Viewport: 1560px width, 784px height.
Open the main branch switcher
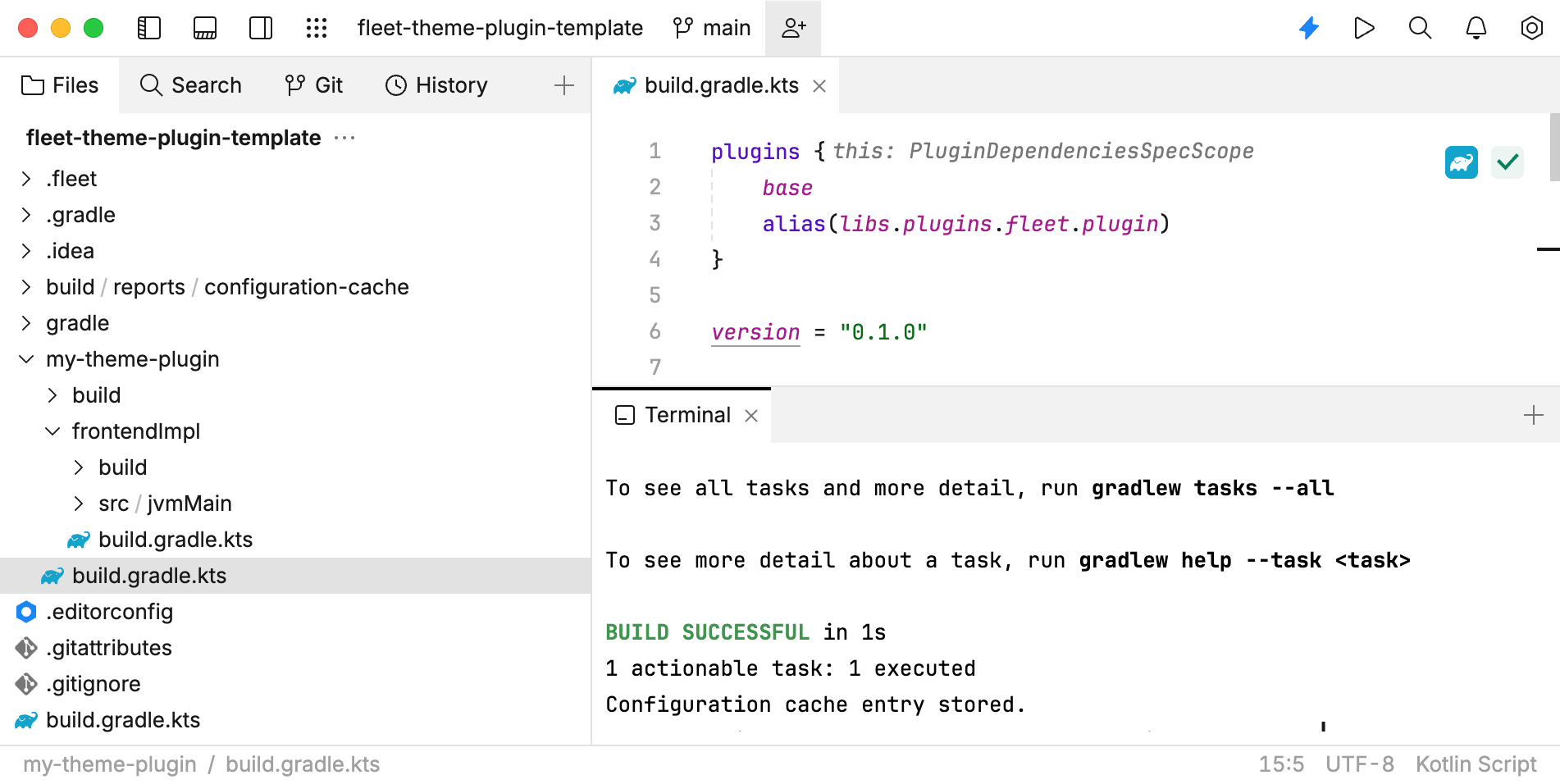coord(711,27)
